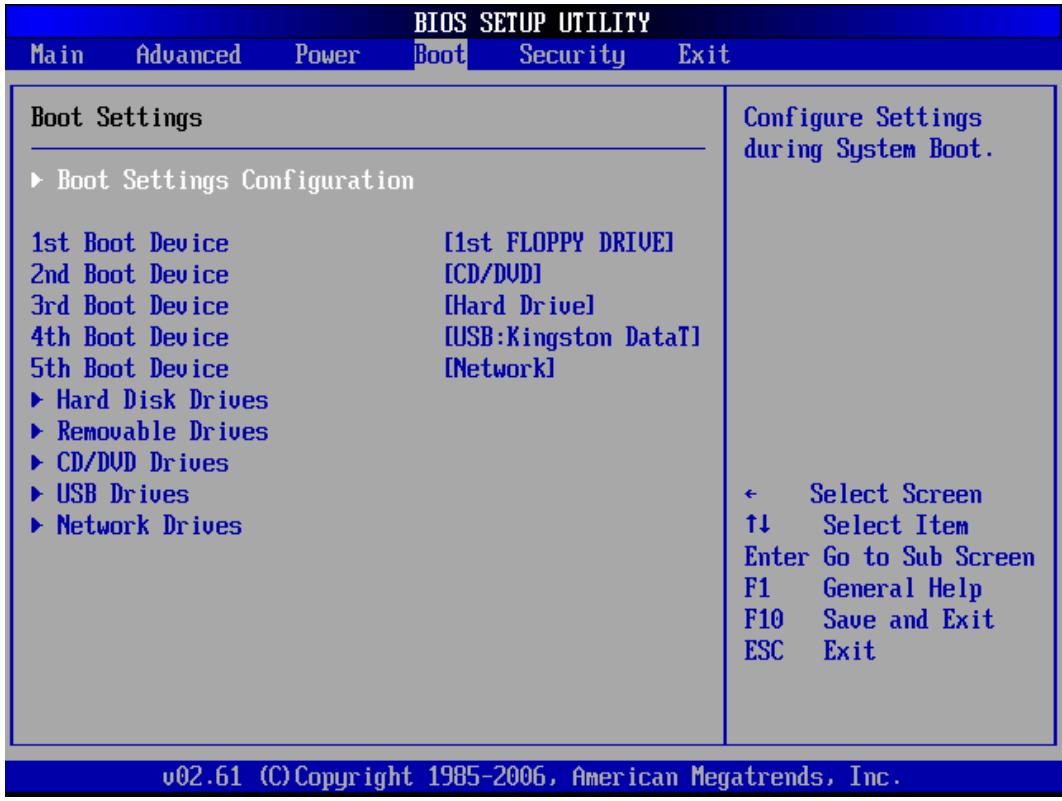Open the USB Drives submenu

click(x=110, y=494)
